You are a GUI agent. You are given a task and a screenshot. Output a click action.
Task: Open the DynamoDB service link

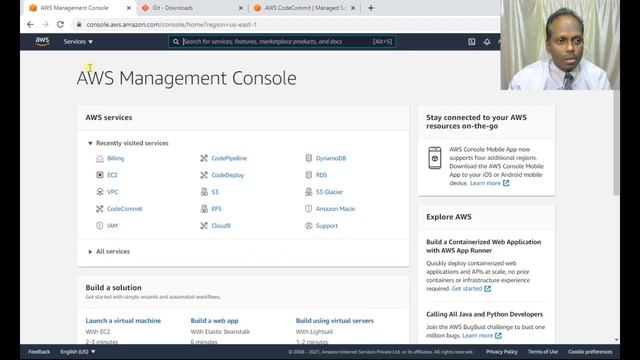point(331,158)
